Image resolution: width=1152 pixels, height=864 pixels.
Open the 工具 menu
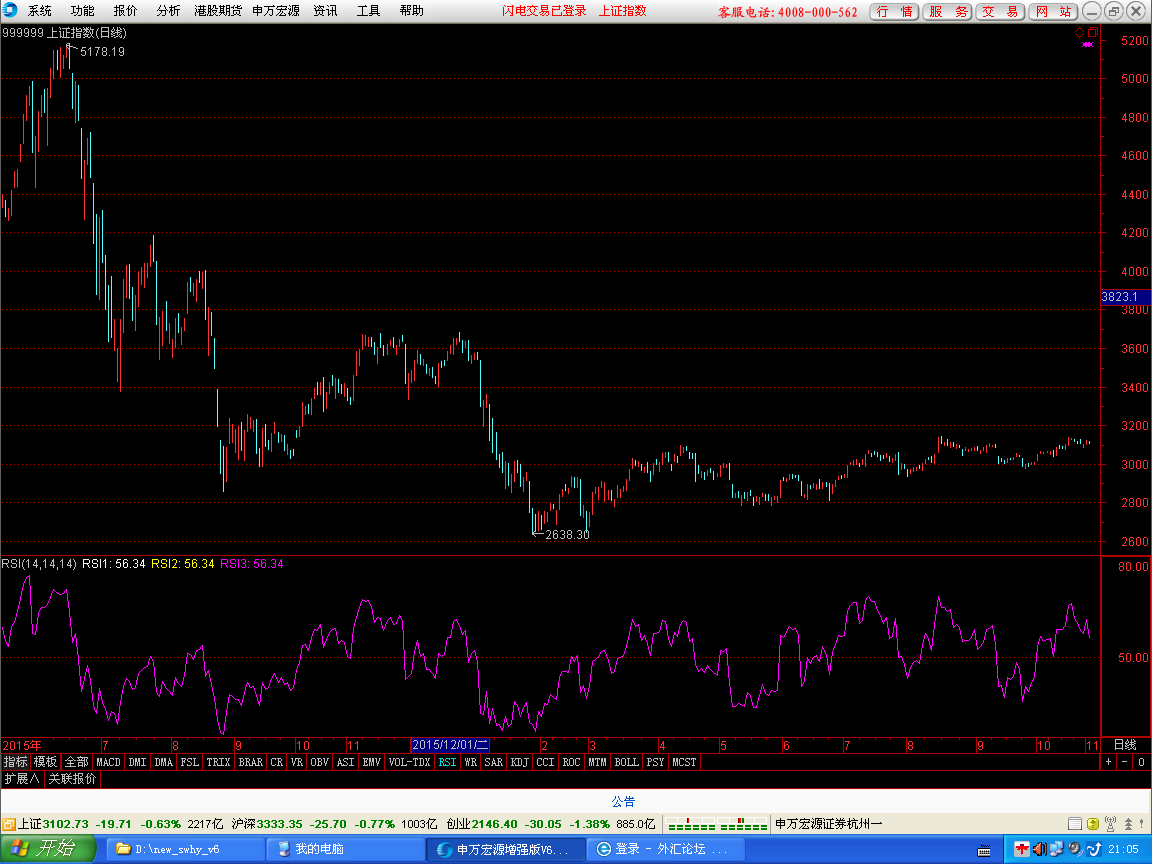369,11
